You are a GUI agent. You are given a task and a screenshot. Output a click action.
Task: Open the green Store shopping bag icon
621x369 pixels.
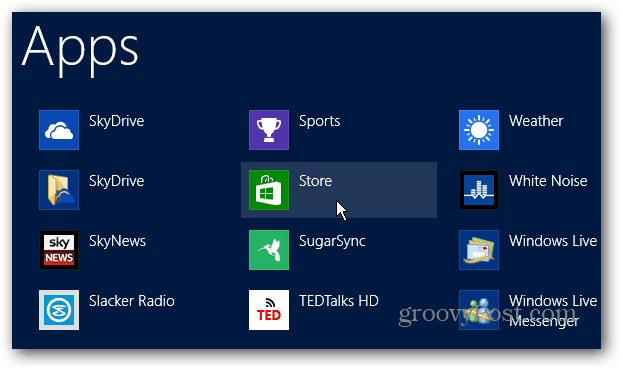[x=269, y=190]
